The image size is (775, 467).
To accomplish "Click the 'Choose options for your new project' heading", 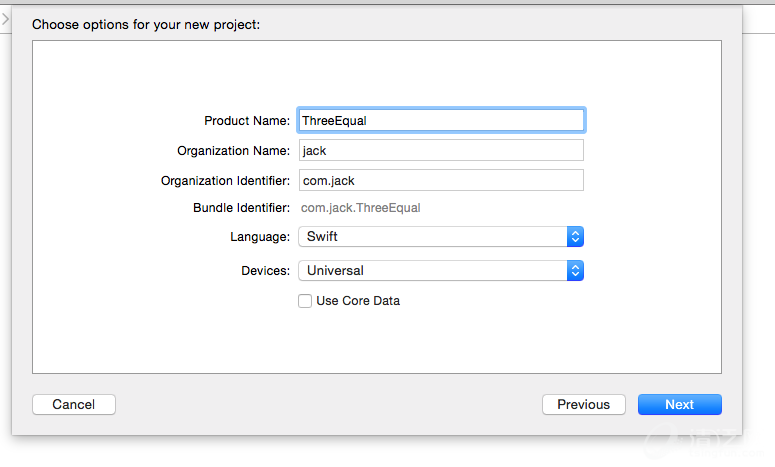I will (146, 24).
